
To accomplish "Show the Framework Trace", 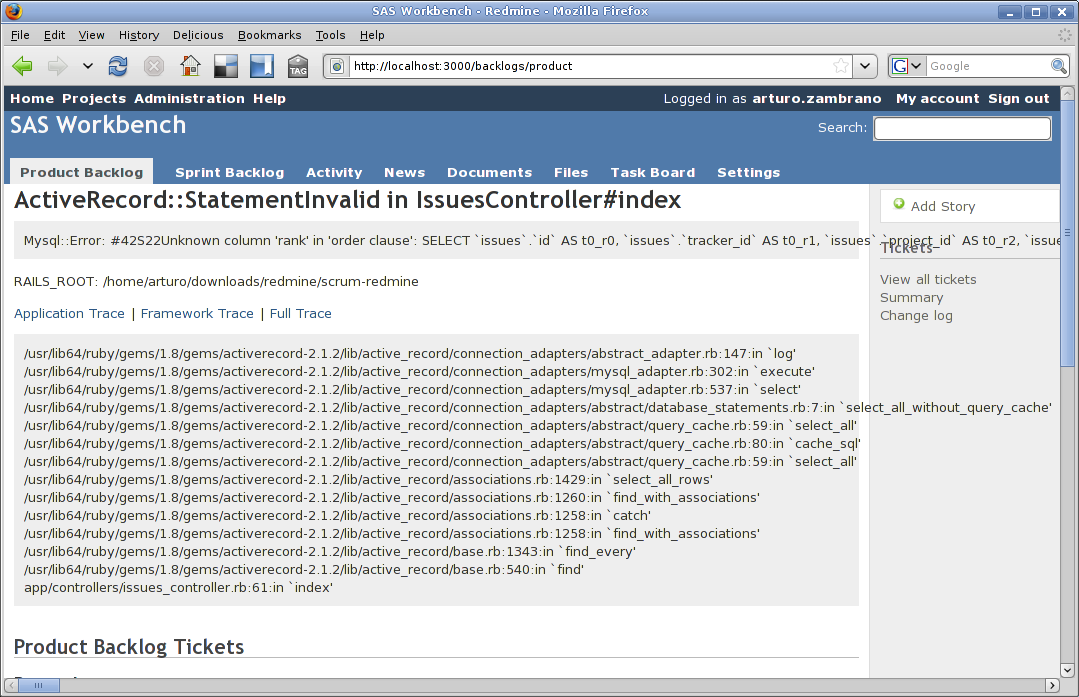I will tap(197, 314).
